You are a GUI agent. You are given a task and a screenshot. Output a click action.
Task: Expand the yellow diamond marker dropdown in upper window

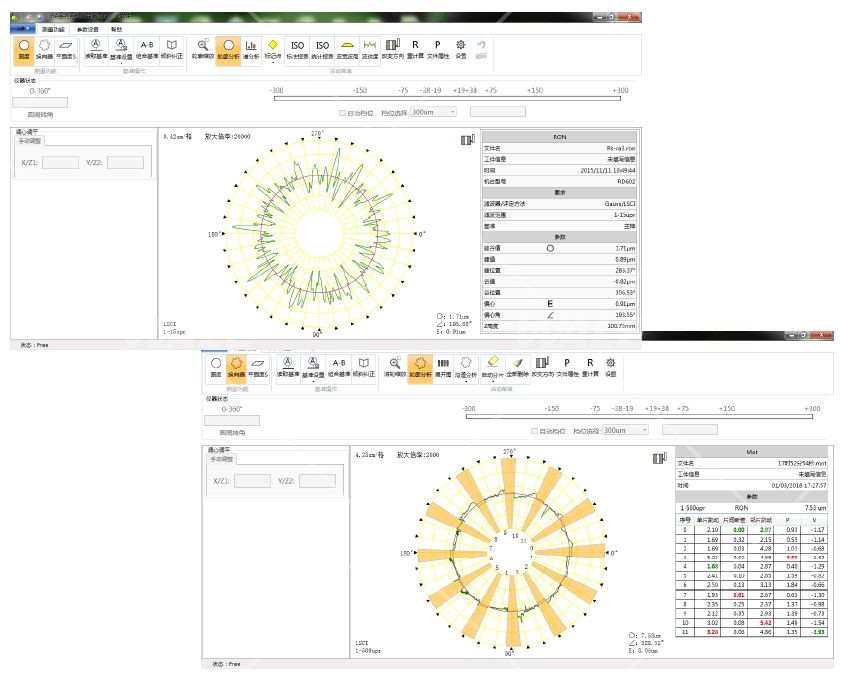coord(273,62)
